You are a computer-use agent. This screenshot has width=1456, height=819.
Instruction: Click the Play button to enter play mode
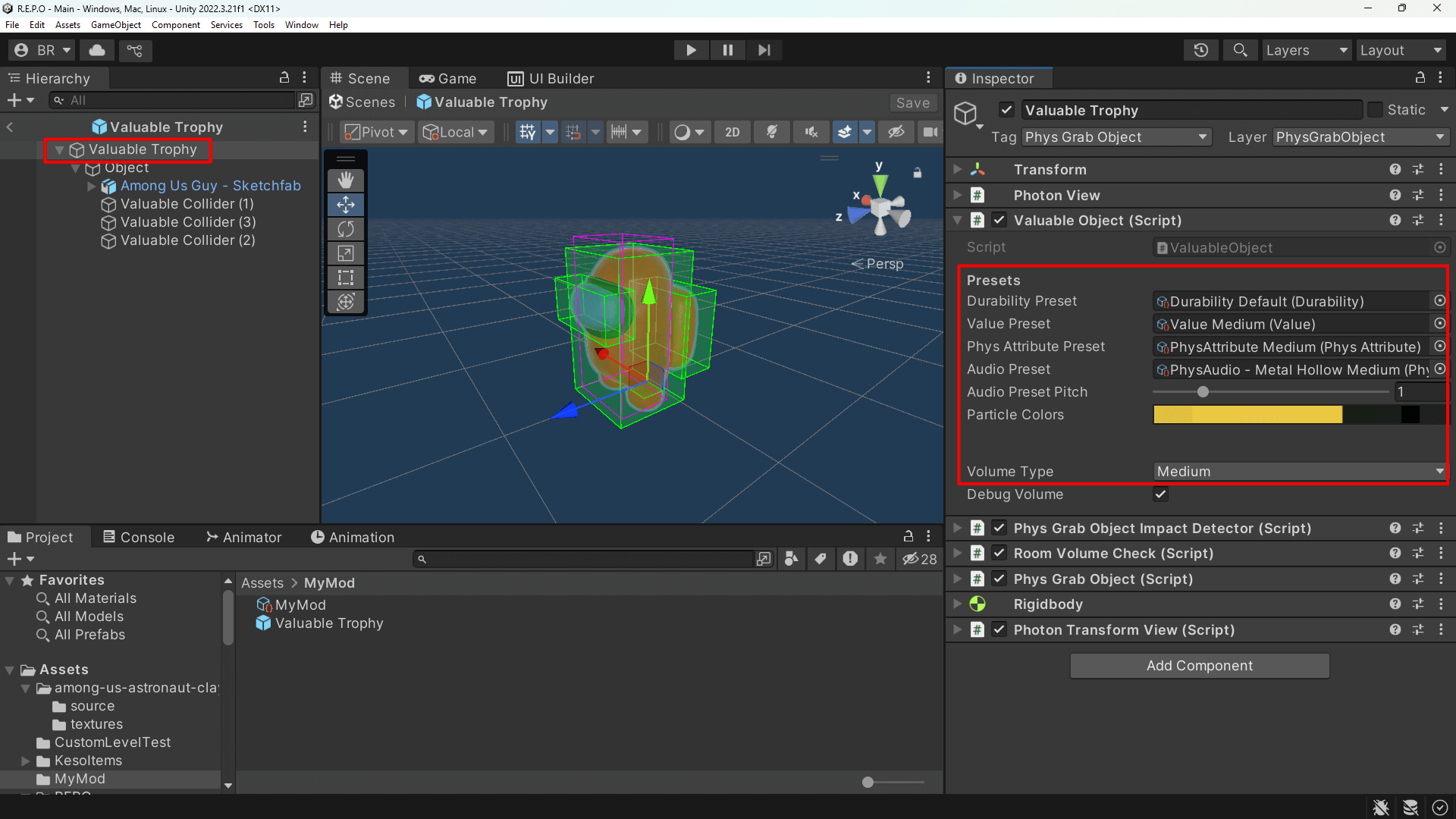(691, 49)
